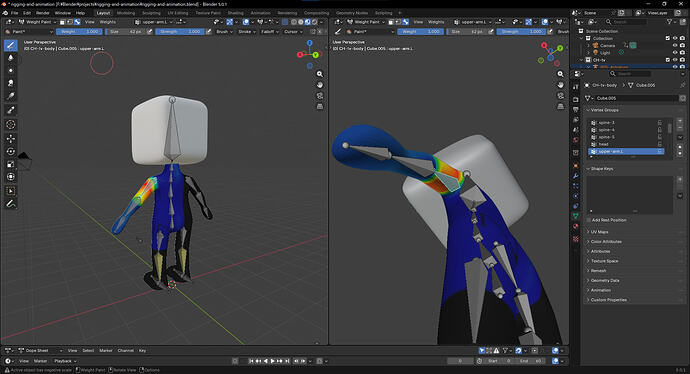Hide the CH-tv collection via eye icon
The width and height of the screenshot is (690, 374).
click(x=675, y=59)
